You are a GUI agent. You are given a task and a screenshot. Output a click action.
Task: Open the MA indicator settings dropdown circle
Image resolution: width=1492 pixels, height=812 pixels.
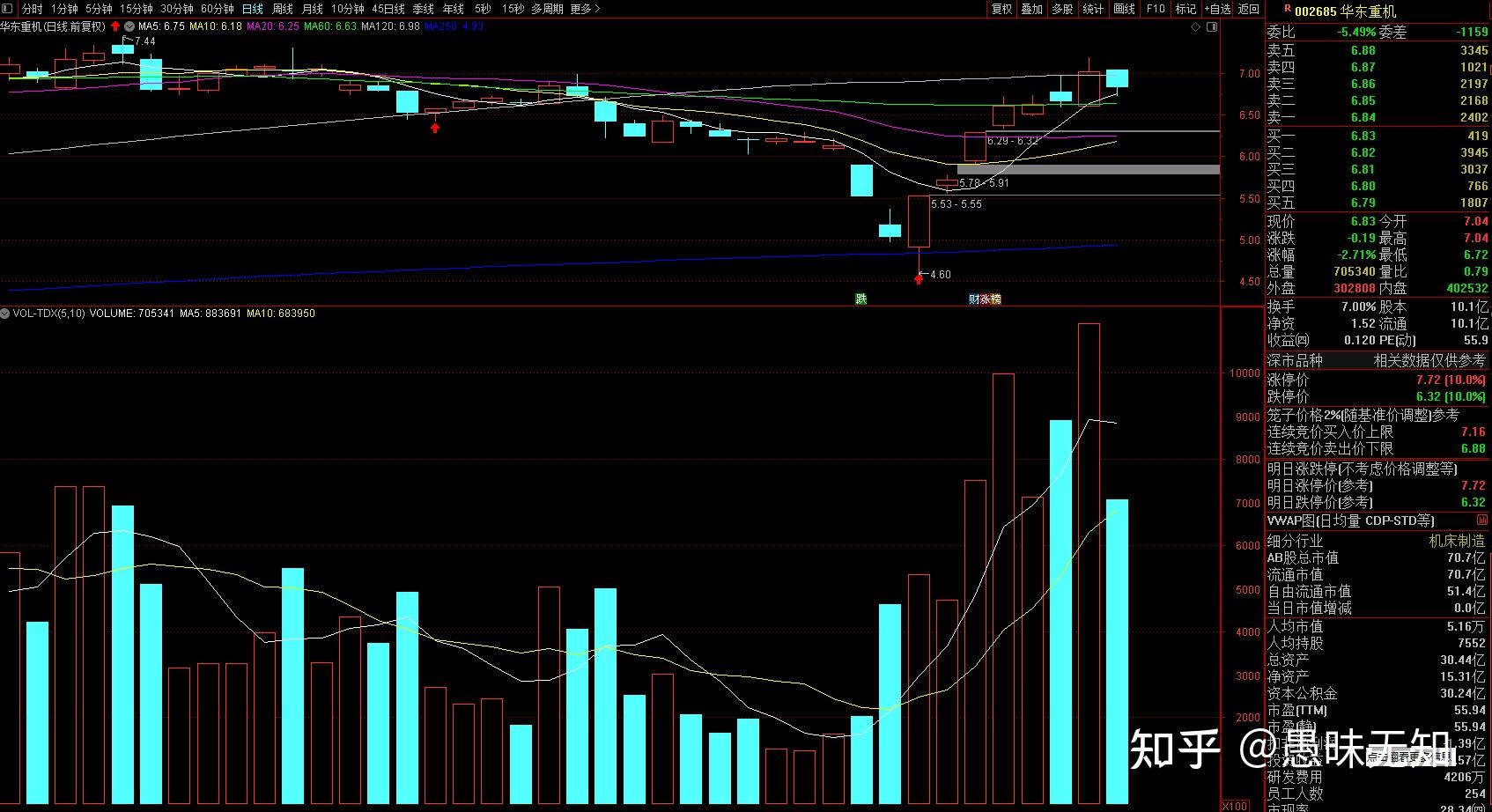[129, 26]
